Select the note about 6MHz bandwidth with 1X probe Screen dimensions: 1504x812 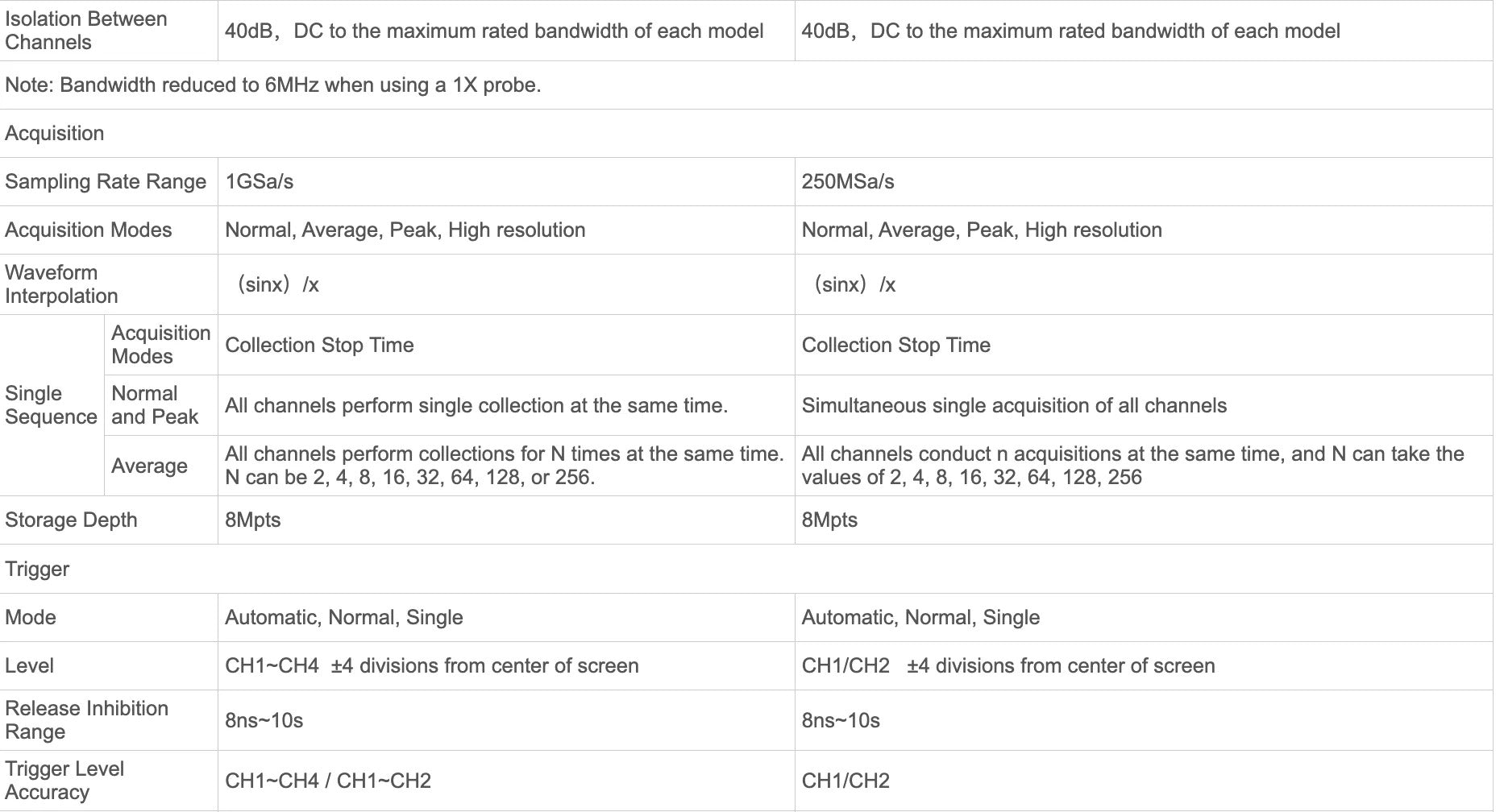pyautogui.click(x=272, y=85)
